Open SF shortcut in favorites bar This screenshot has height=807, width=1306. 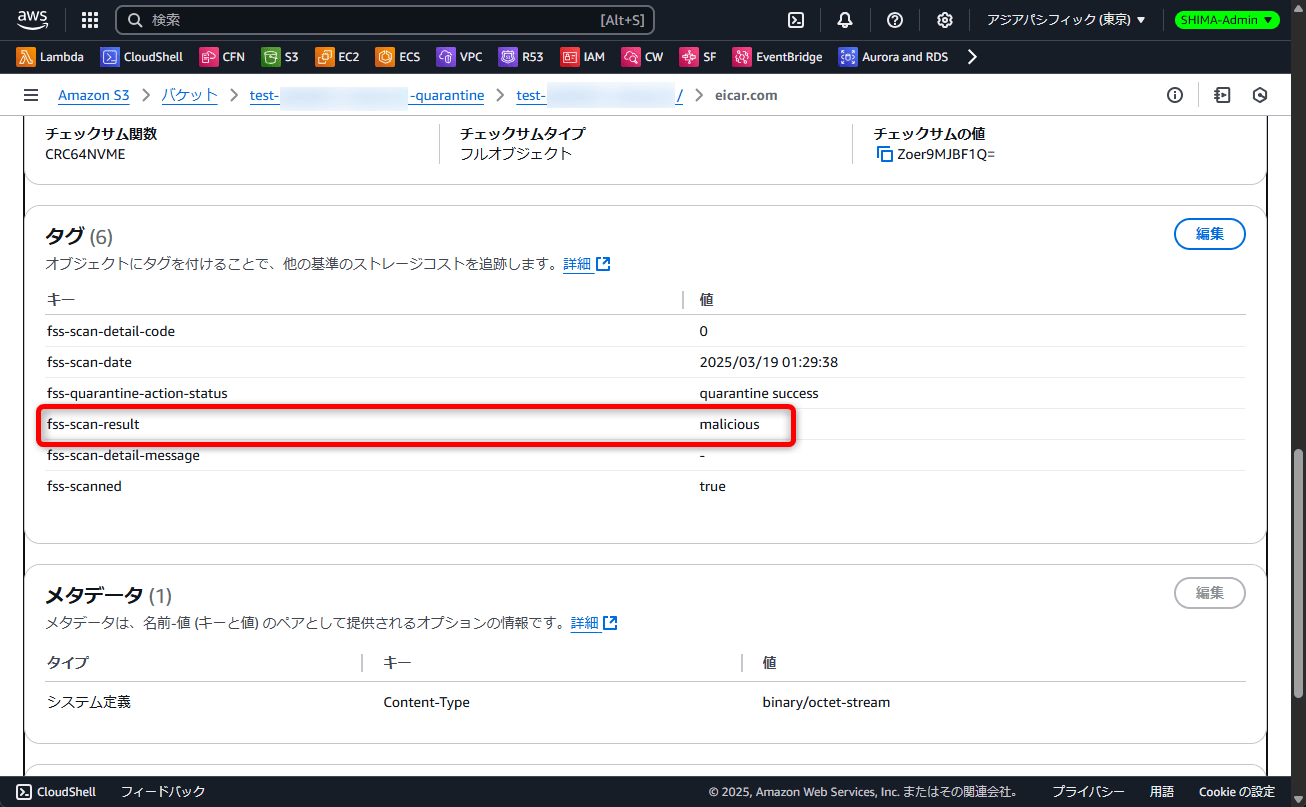[698, 57]
